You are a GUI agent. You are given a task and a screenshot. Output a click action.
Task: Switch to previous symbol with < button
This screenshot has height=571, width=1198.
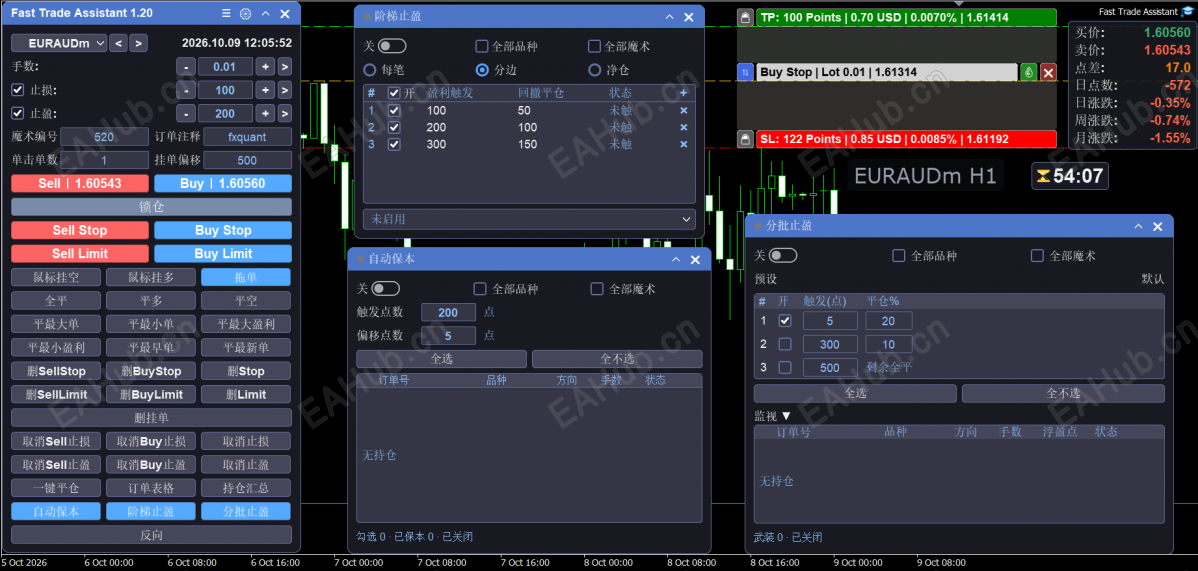tap(118, 44)
